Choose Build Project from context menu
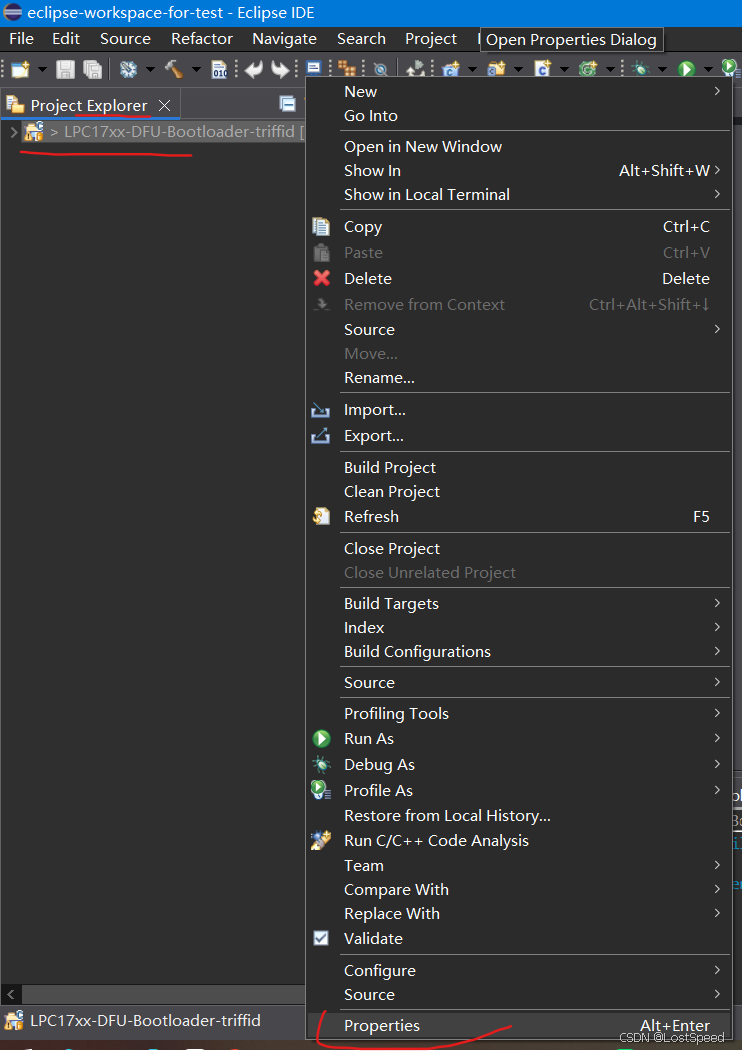Screen dimensions: 742x1051 (x=518, y=467)
